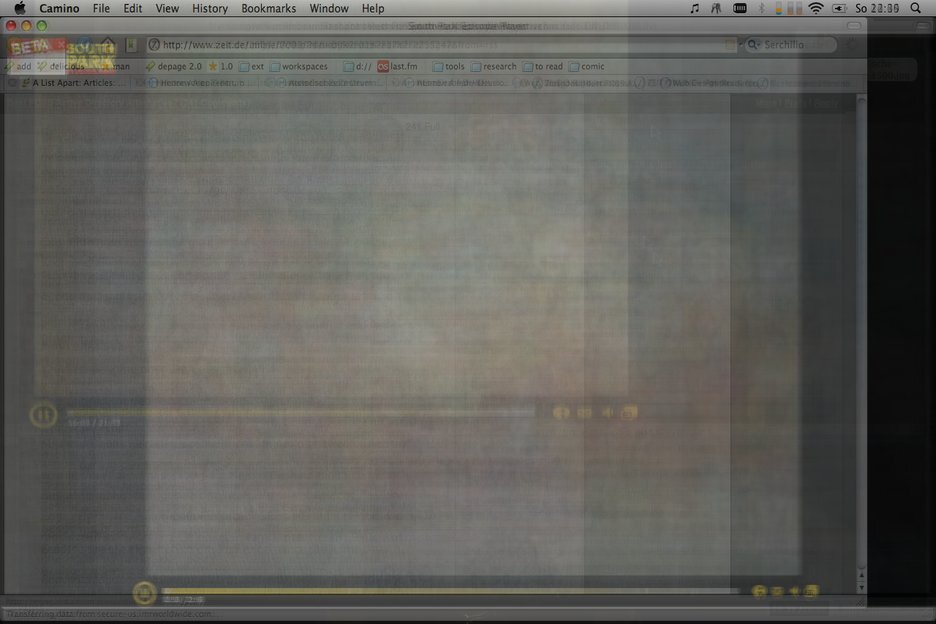Viewport: 936px width, 624px height.
Task: Open the Camino application menu
Action: [x=59, y=8]
